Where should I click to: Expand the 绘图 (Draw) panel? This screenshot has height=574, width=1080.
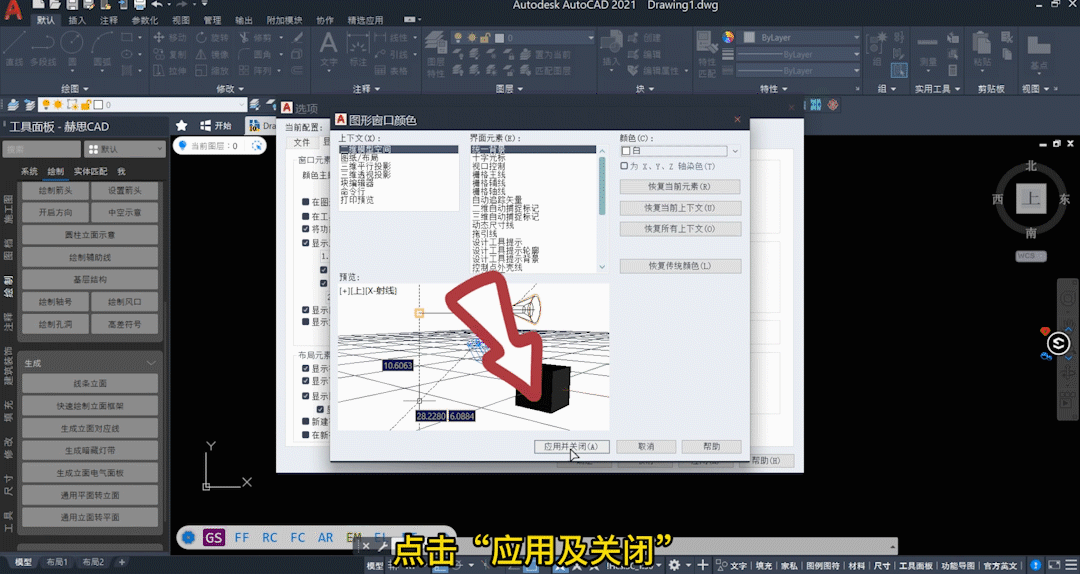(74, 88)
